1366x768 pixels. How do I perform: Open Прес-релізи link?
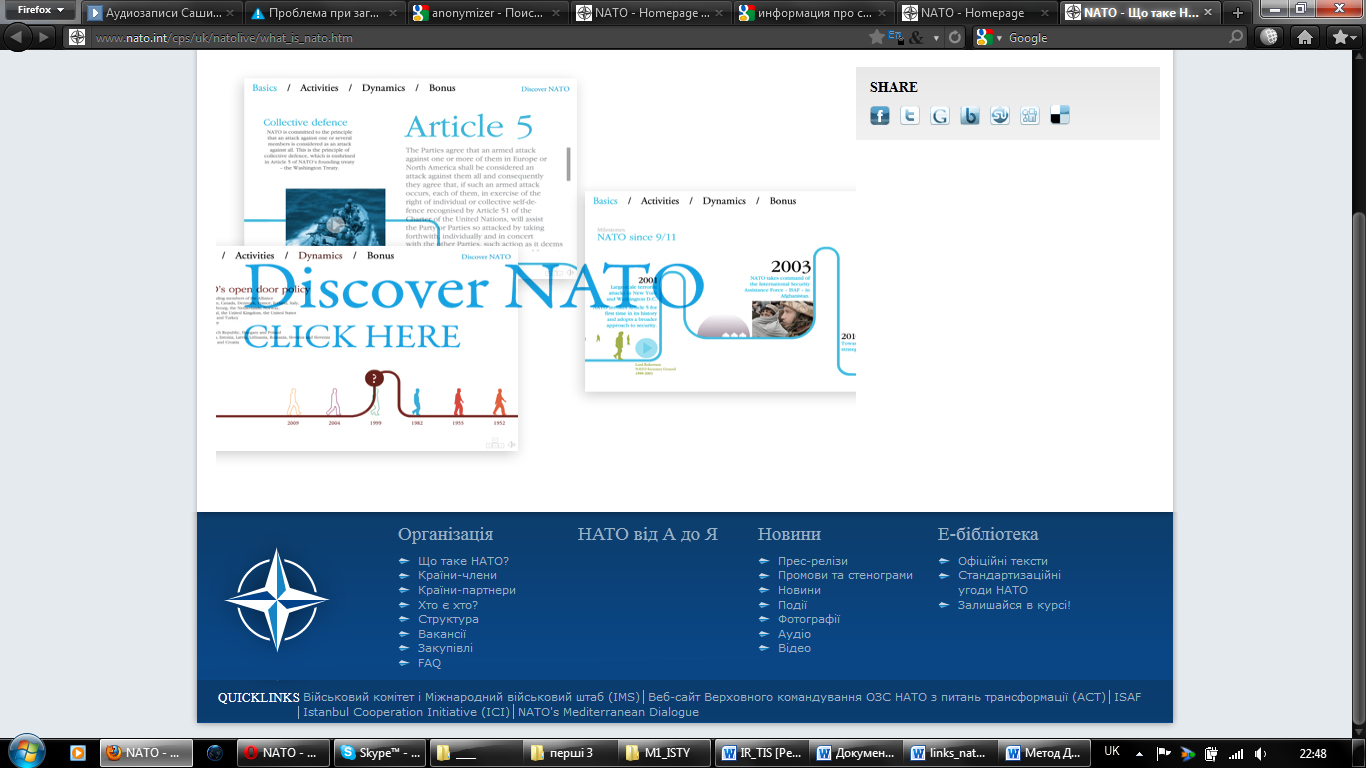(x=812, y=561)
